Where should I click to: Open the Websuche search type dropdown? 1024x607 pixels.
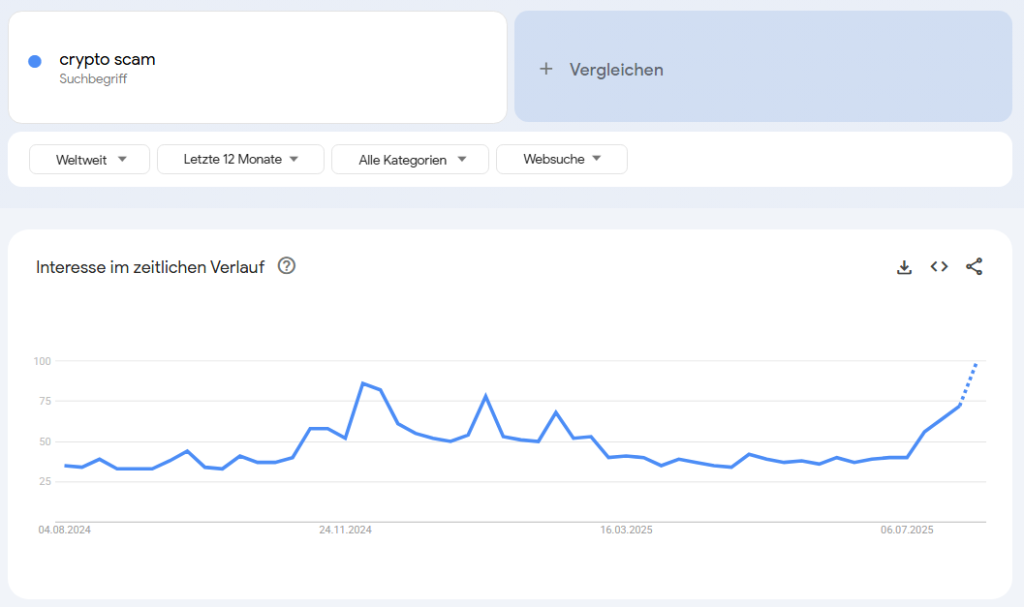[562, 159]
